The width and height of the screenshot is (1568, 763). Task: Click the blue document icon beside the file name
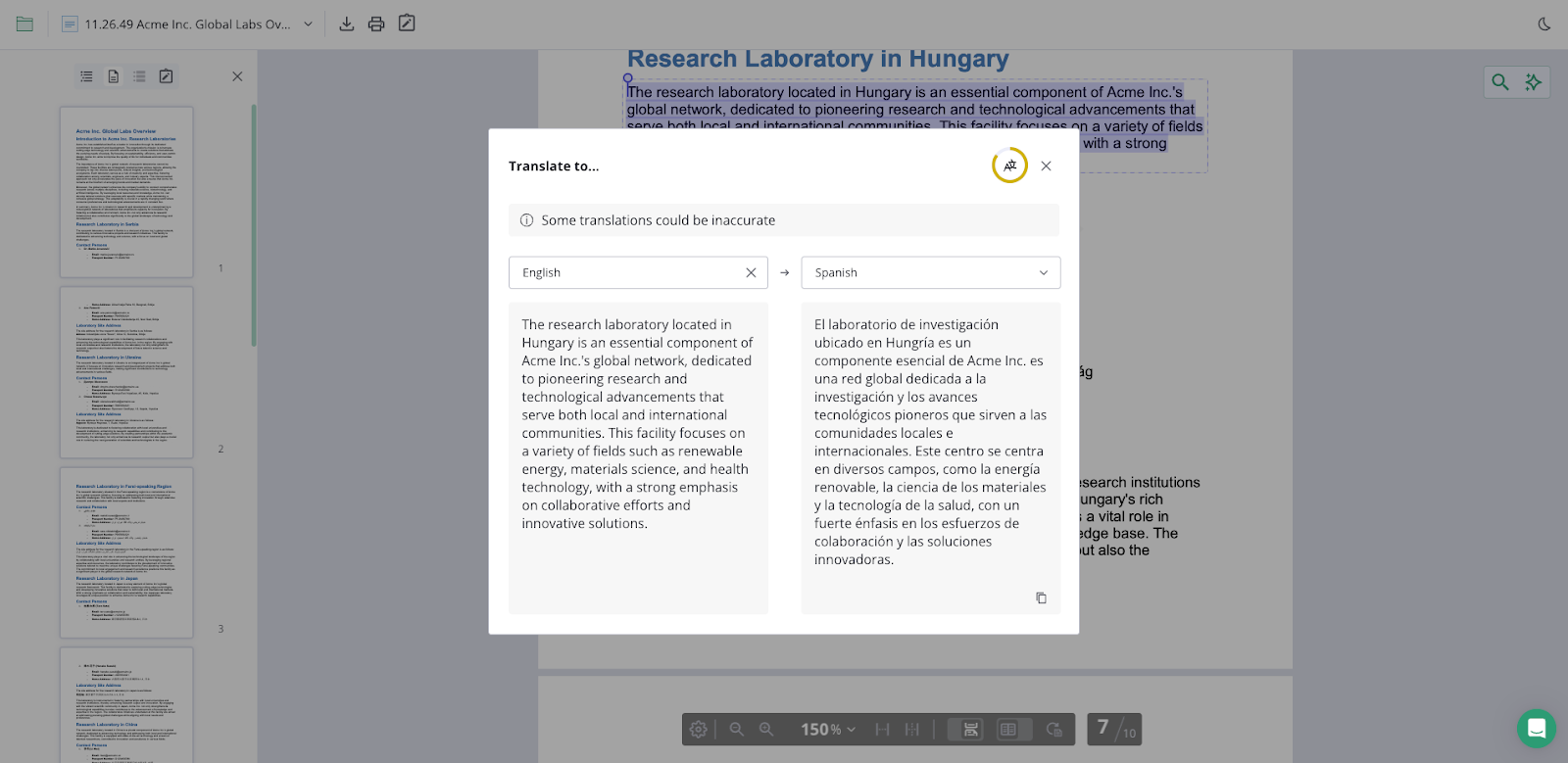pyautogui.click(x=70, y=24)
